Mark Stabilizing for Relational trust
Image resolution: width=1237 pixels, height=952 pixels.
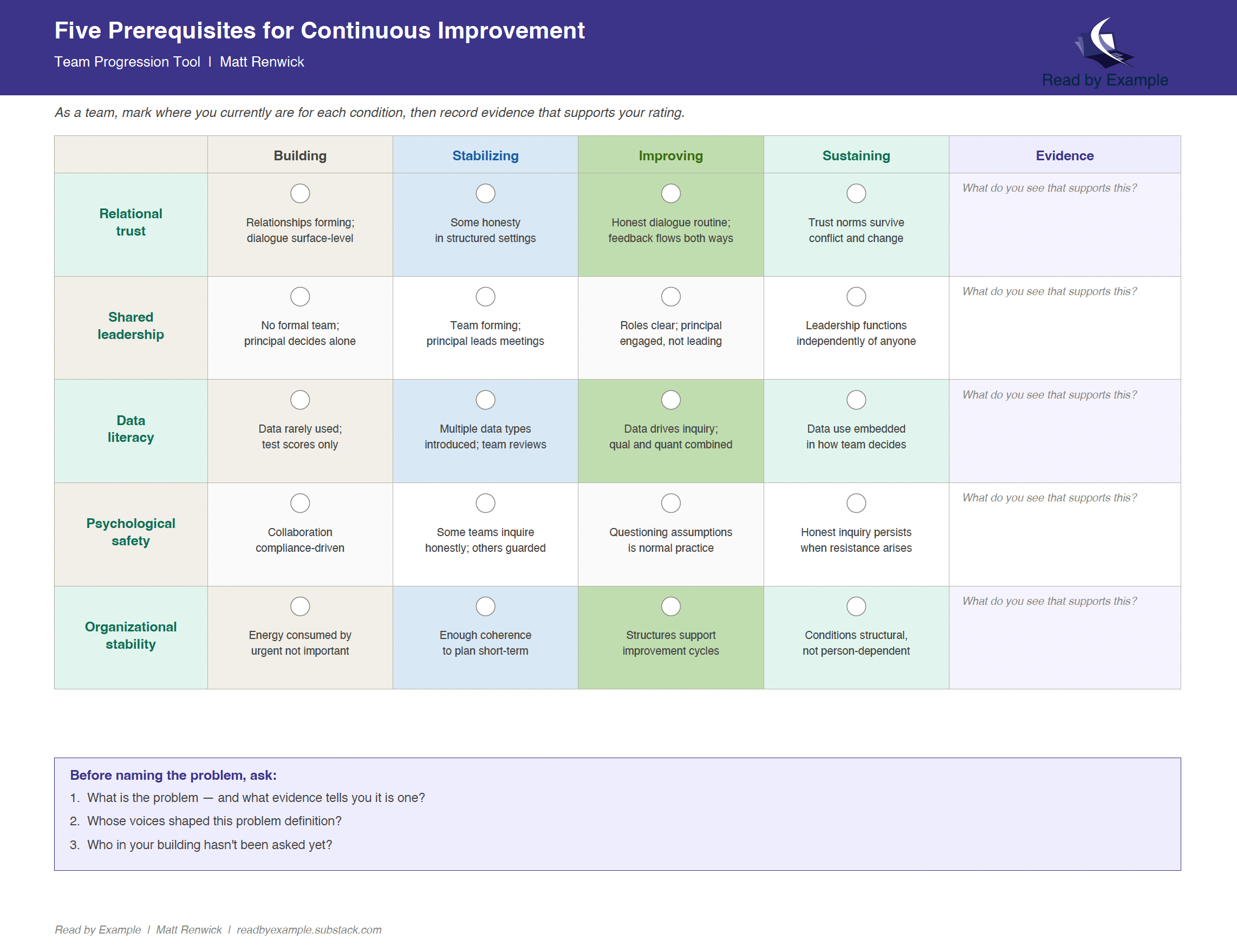coord(485,193)
